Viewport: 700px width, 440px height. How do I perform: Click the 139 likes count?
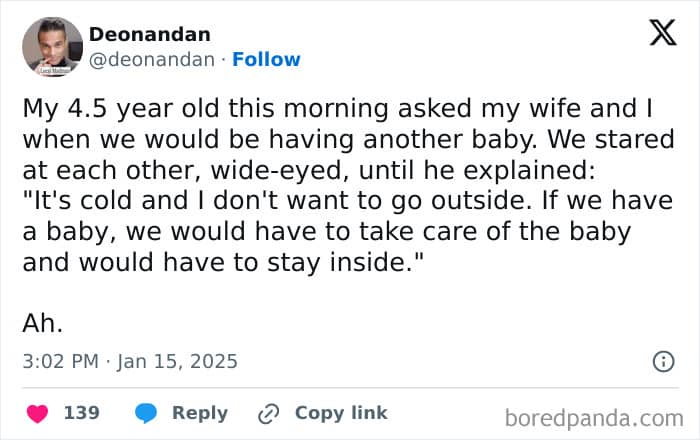coord(81,413)
